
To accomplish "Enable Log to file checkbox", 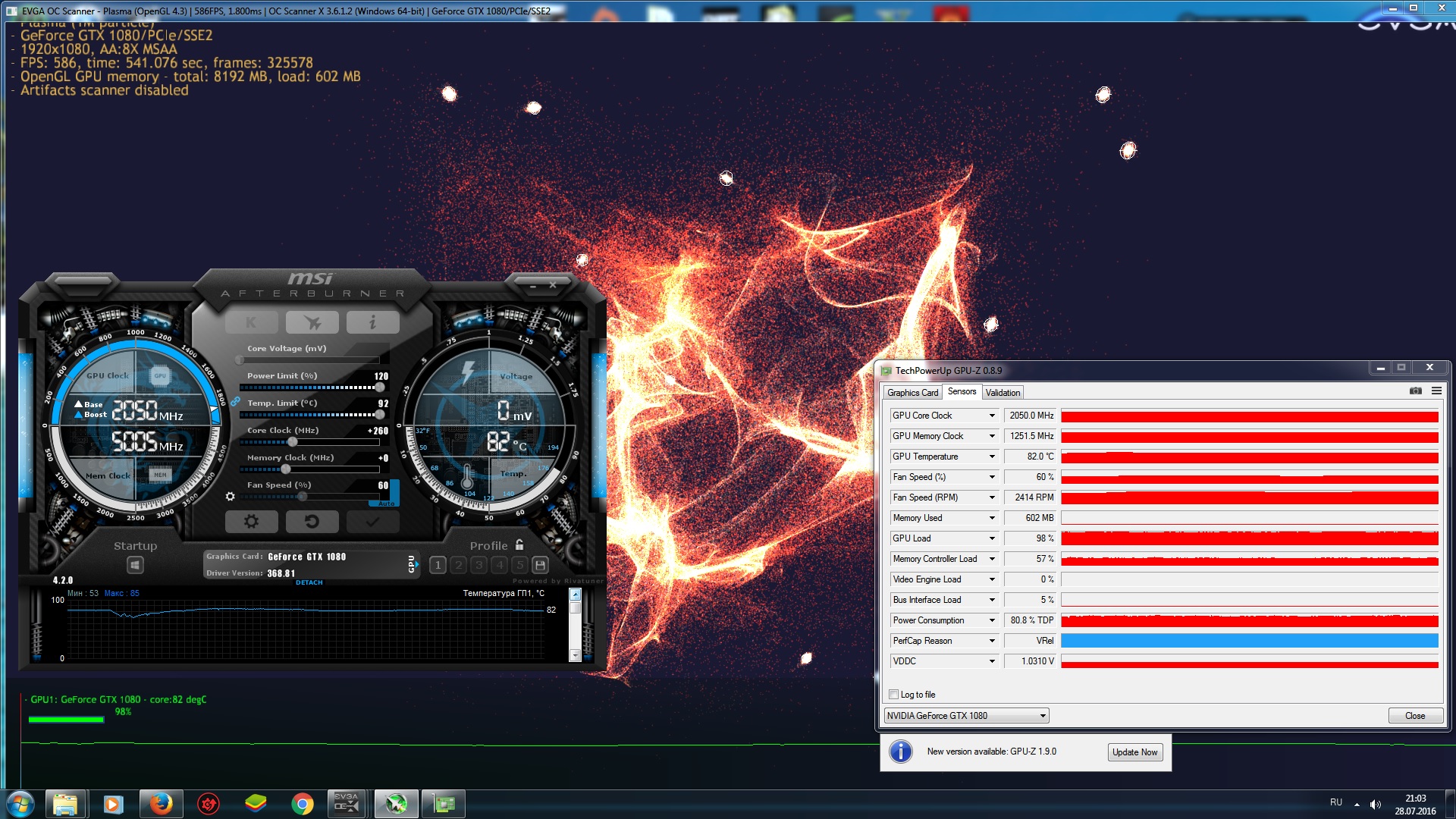I will coord(894,695).
